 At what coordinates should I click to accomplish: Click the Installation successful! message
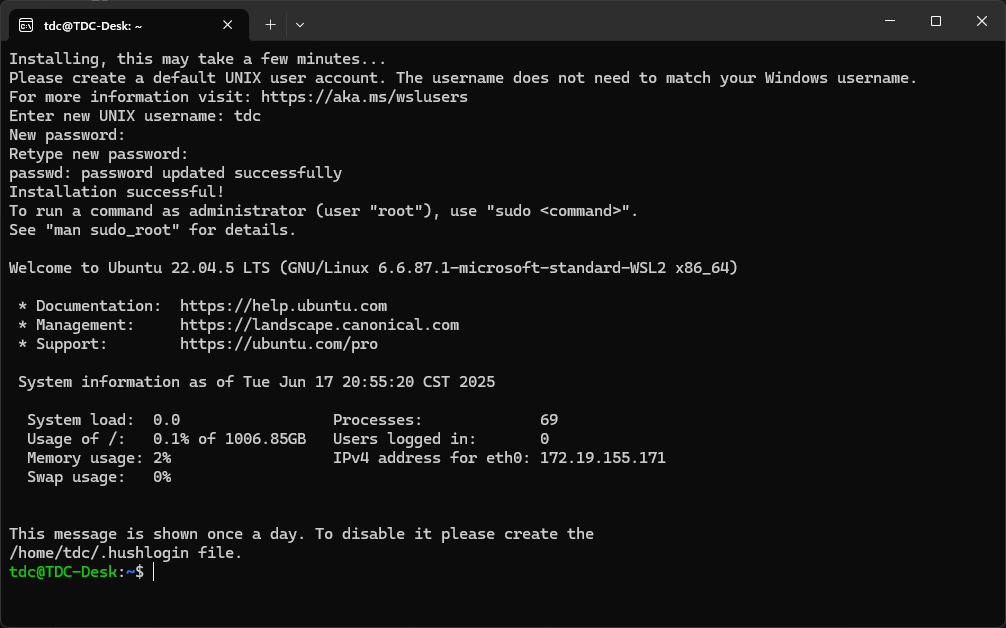(x=117, y=192)
